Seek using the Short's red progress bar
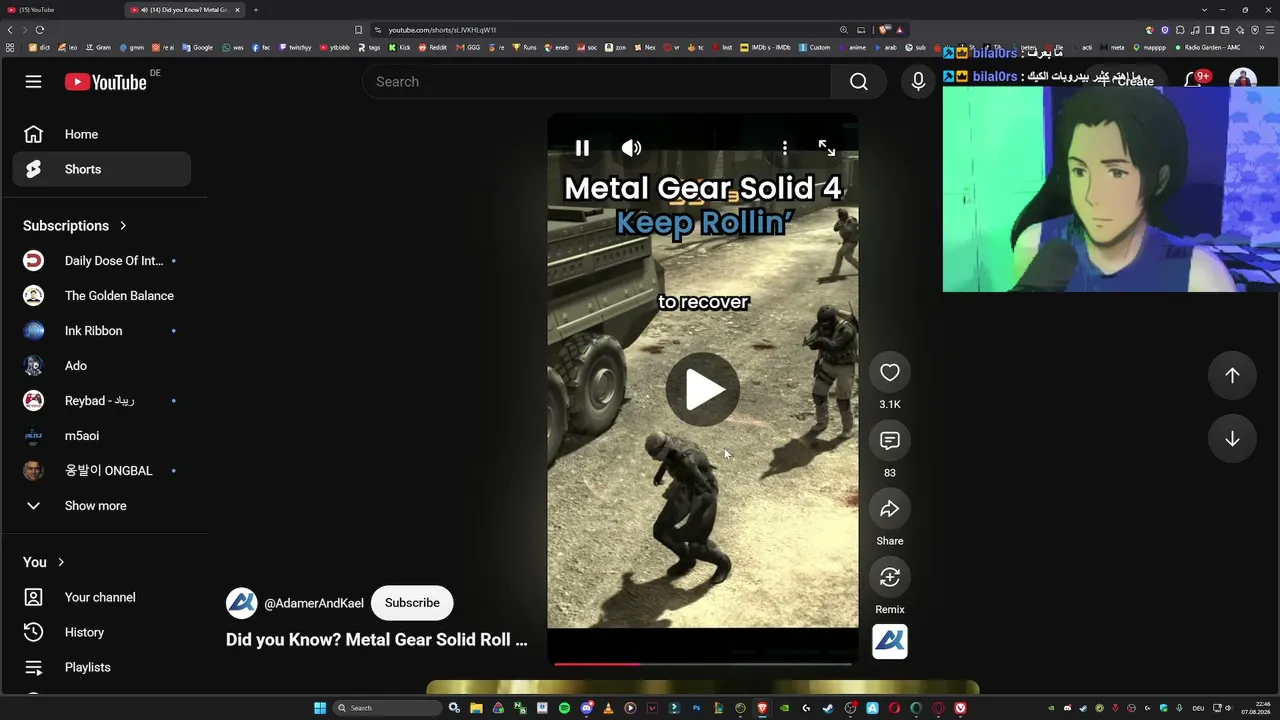Screen dimensions: 1280x720 click(703, 663)
